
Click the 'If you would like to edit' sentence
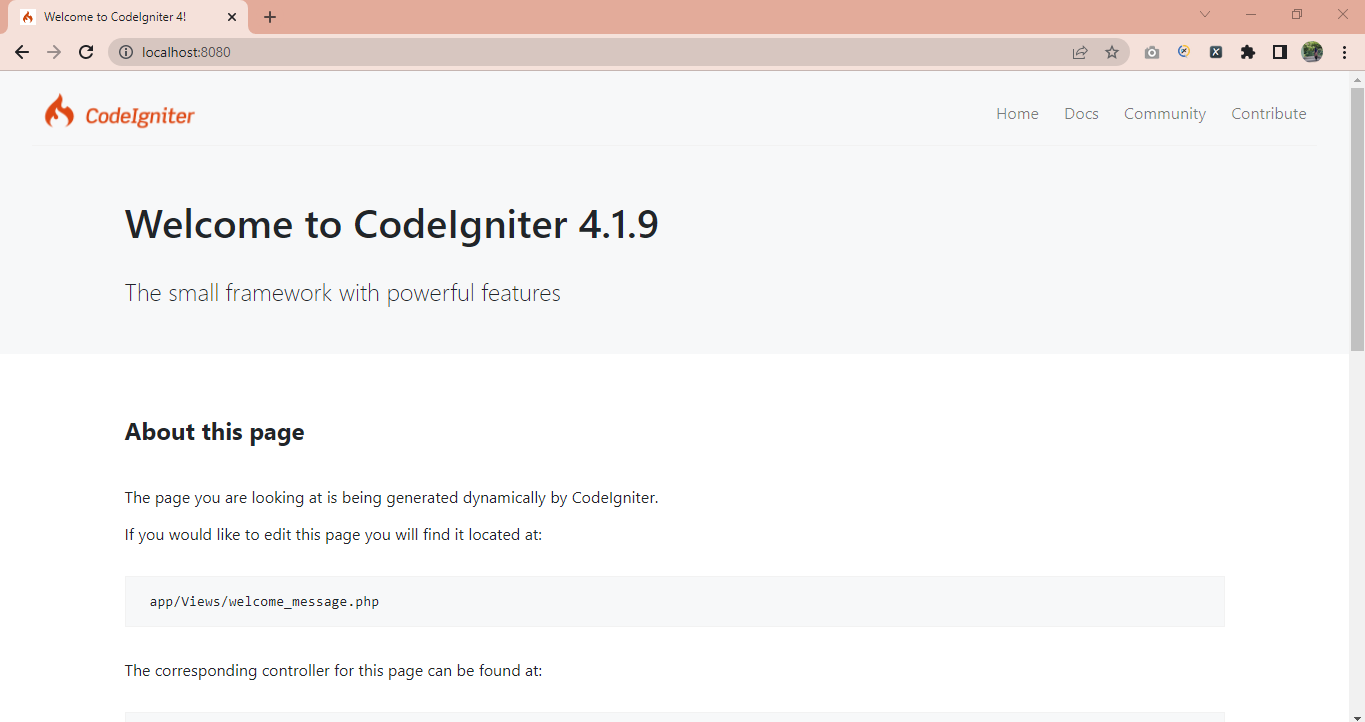point(333,535)
